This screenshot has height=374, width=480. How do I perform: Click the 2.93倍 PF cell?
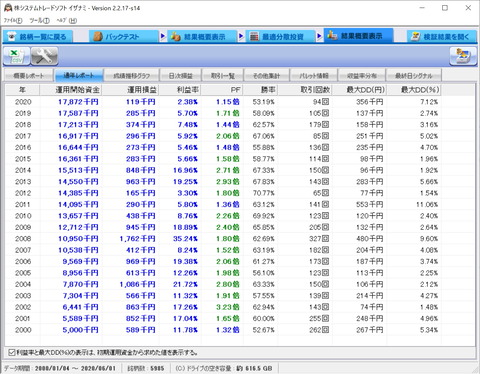click(x=228, y=182)
